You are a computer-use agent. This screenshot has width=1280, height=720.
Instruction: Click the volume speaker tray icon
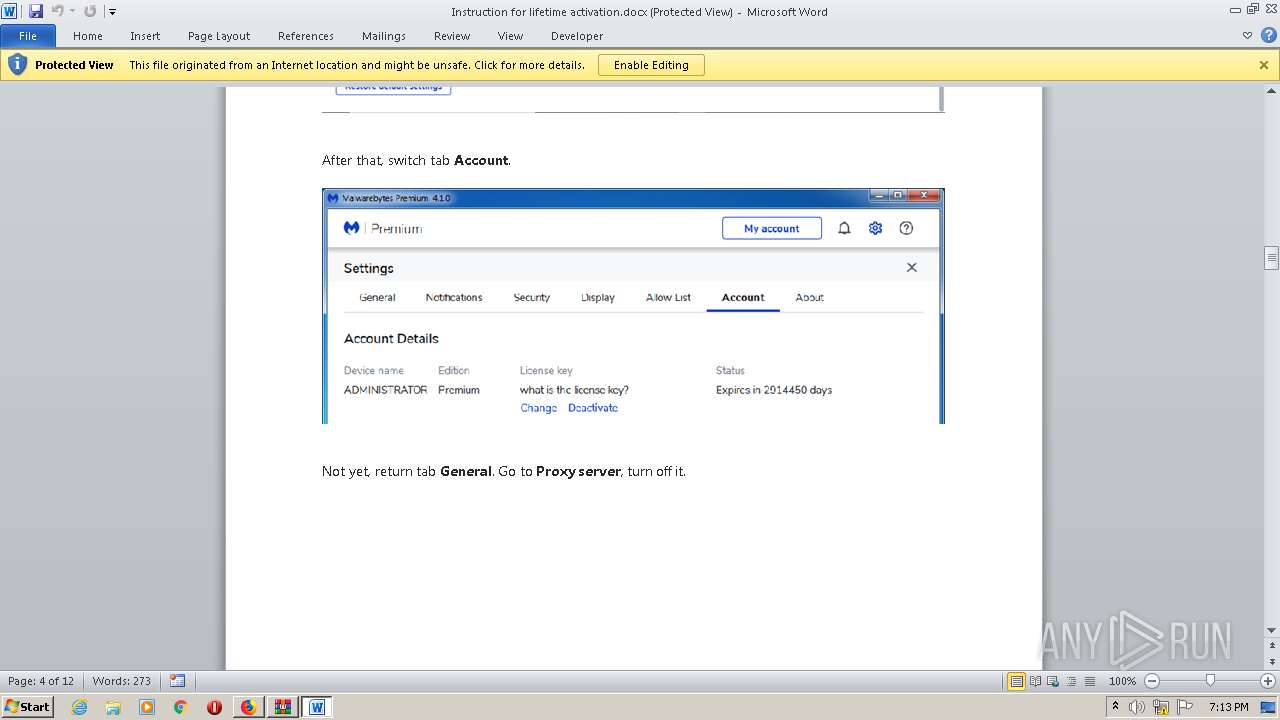1137,707
